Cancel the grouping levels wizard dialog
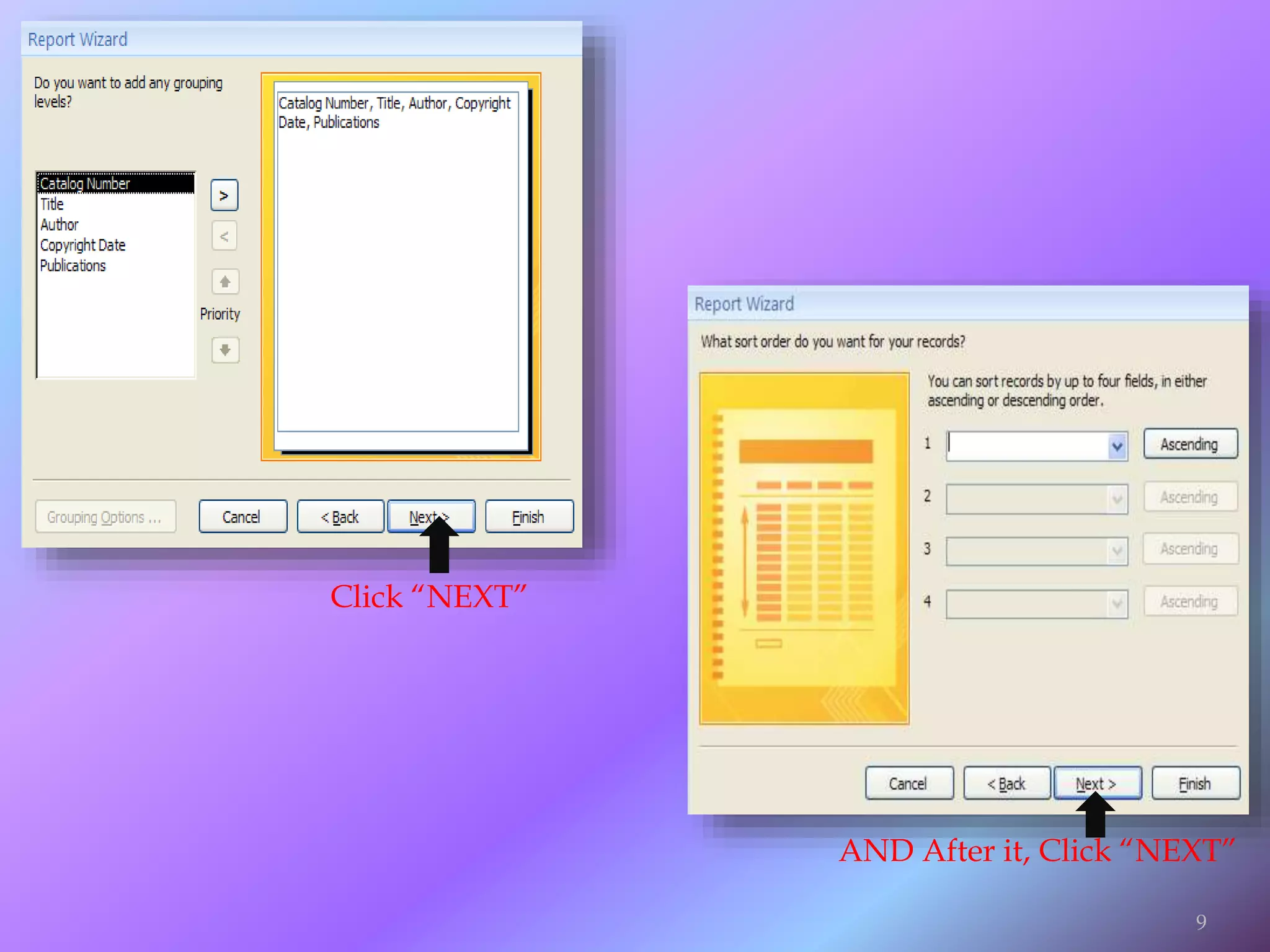 tap(242, 517)
